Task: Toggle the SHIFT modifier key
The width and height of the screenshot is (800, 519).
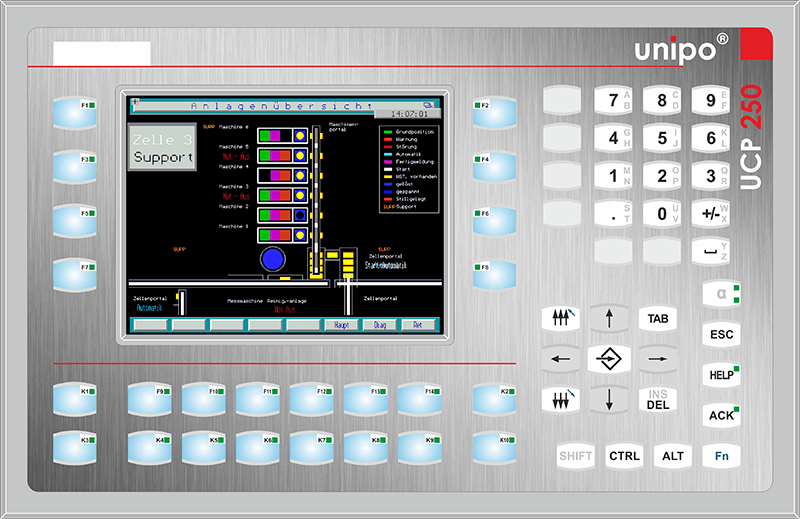Action: point(576,456)
